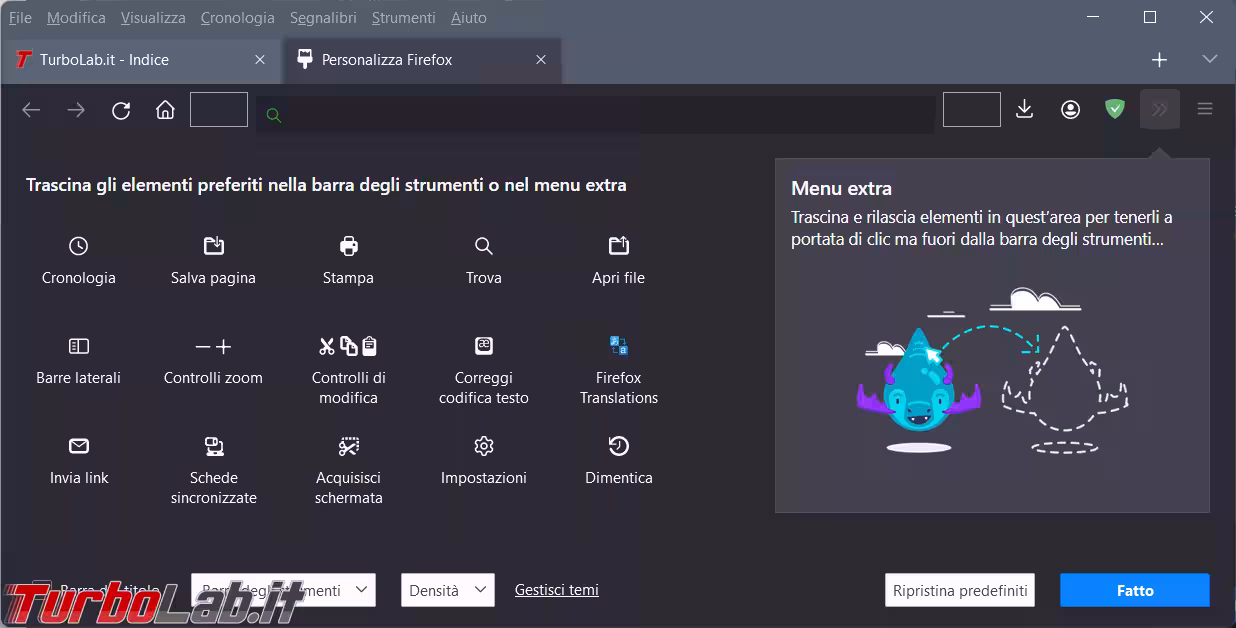Switch to the TurboLab.it - Indice tab
This screenshot has height=628, width=1236.
point(104,60)
